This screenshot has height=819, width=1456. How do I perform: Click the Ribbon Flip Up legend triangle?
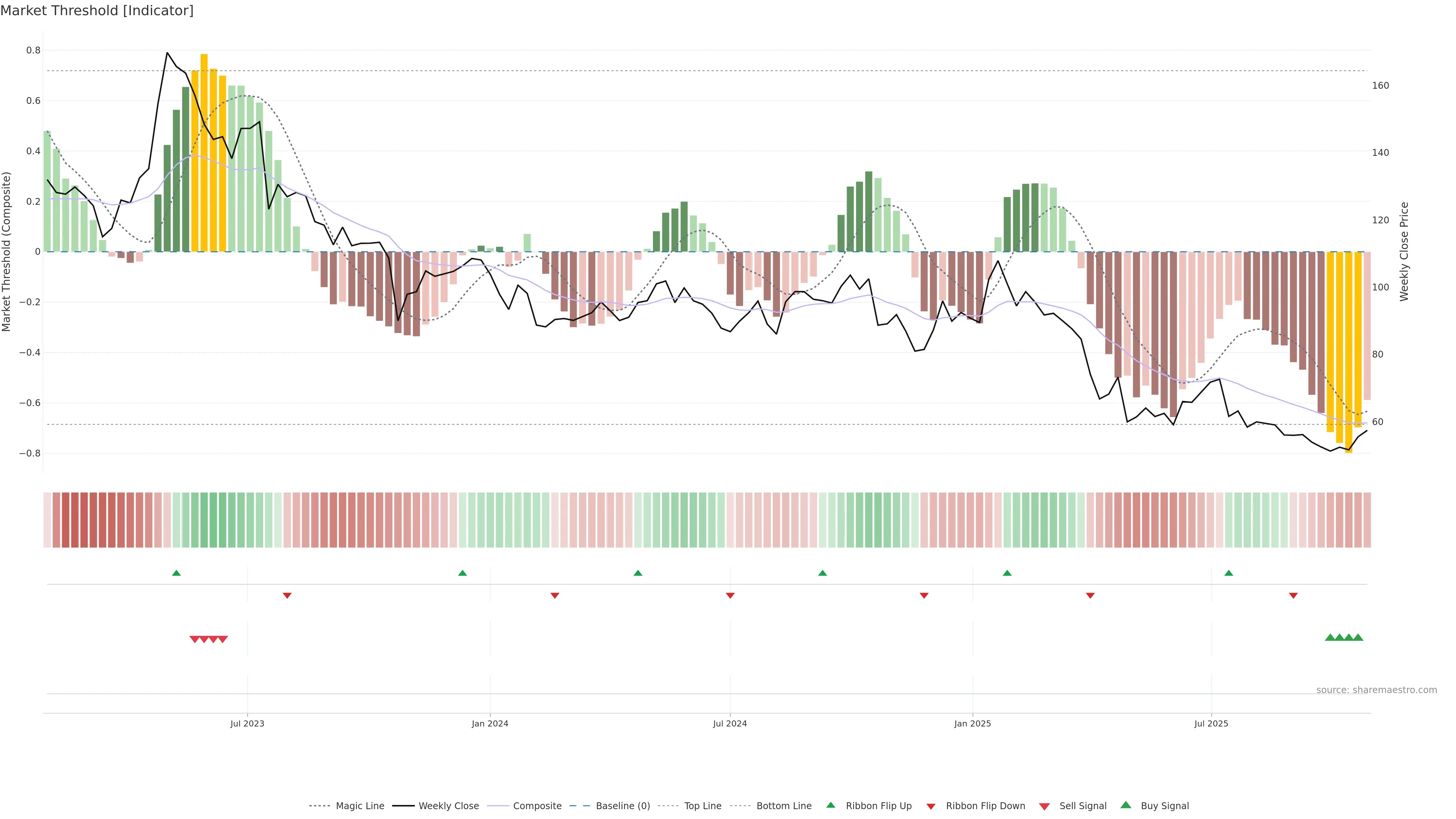click(830, 805)
